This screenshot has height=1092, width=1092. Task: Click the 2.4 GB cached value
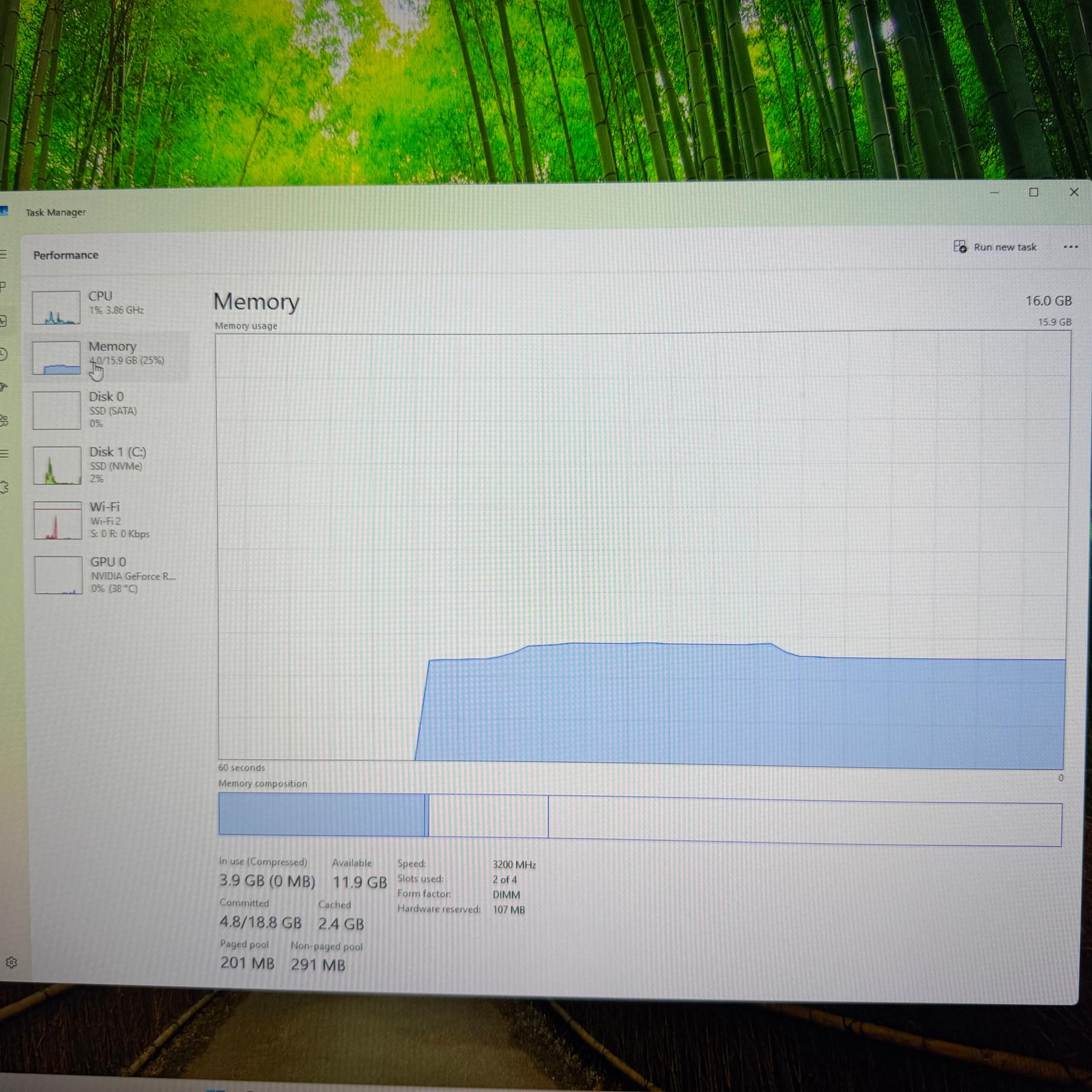pos(341,924)
